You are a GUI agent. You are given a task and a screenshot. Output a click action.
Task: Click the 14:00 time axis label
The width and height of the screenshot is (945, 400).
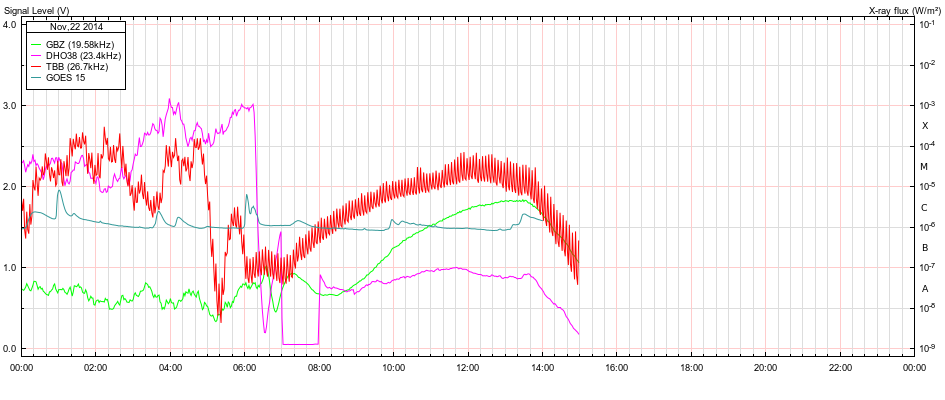click(542, 367)
